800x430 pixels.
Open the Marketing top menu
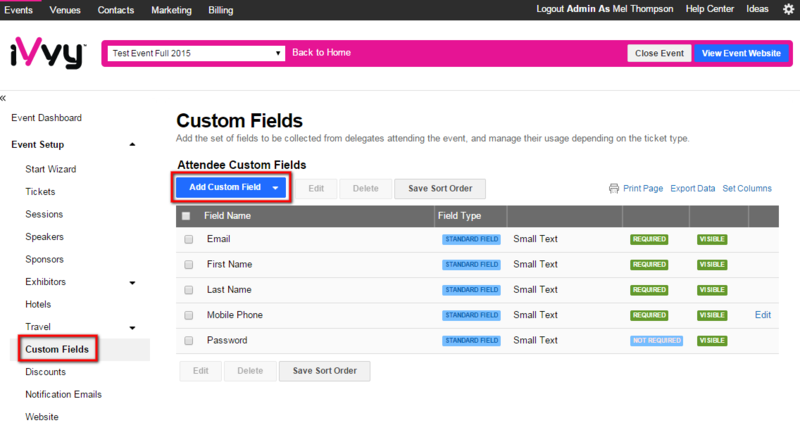[x=171, y=10]
